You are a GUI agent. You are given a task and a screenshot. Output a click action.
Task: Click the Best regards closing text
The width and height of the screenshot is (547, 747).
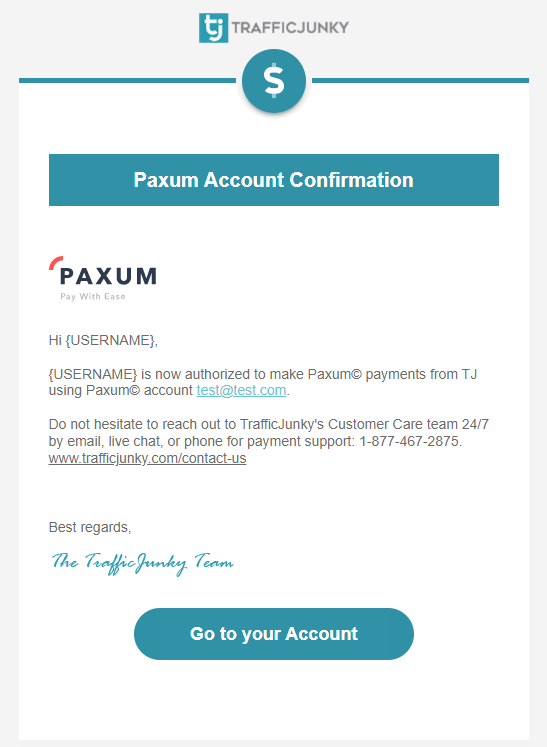[x=90, y=527]
